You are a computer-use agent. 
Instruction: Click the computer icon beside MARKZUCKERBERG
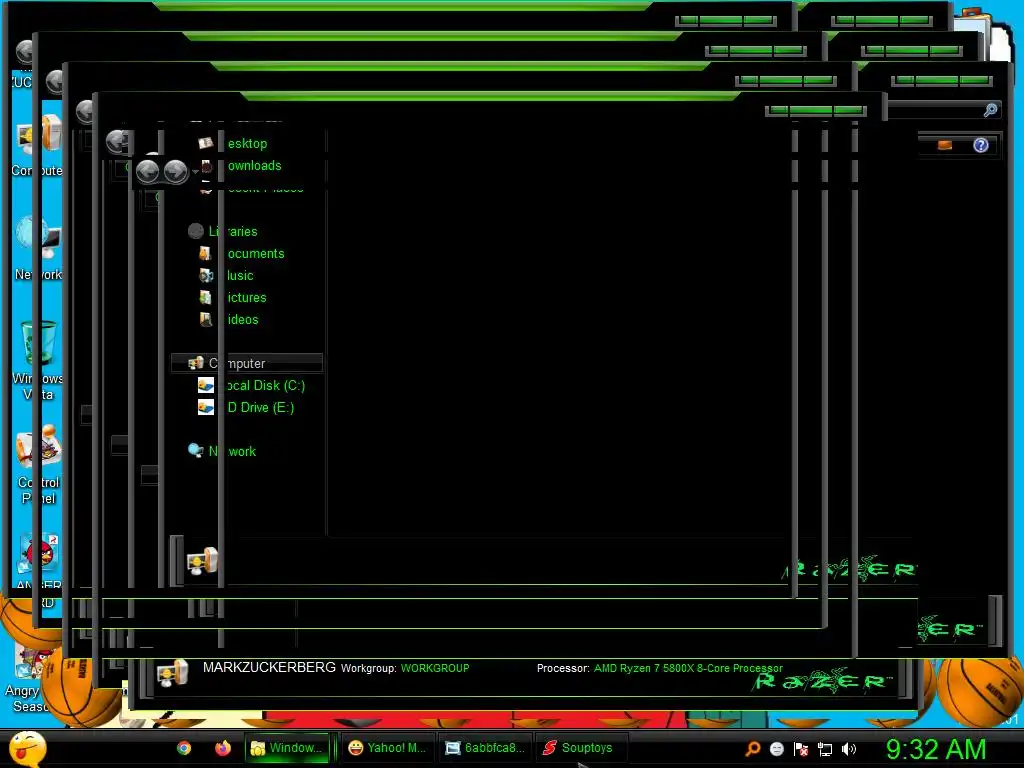click(x=173, y=673)
